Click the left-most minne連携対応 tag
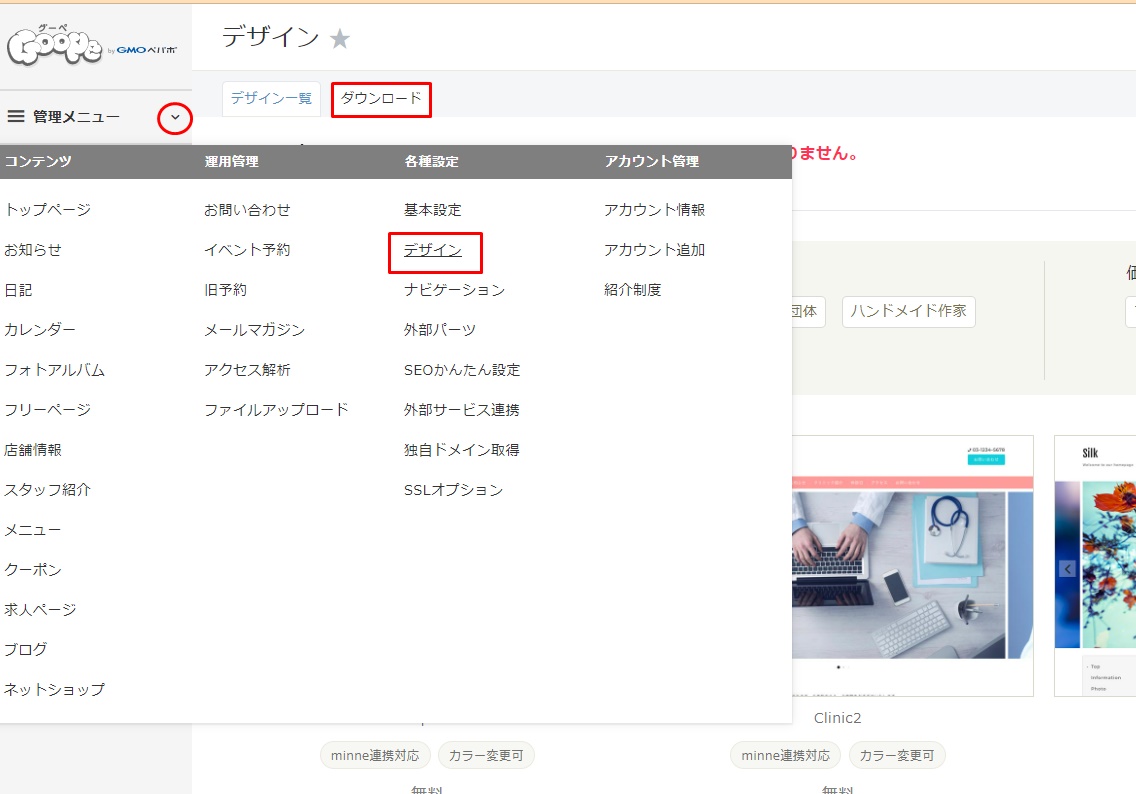 (x=375, y=755)
